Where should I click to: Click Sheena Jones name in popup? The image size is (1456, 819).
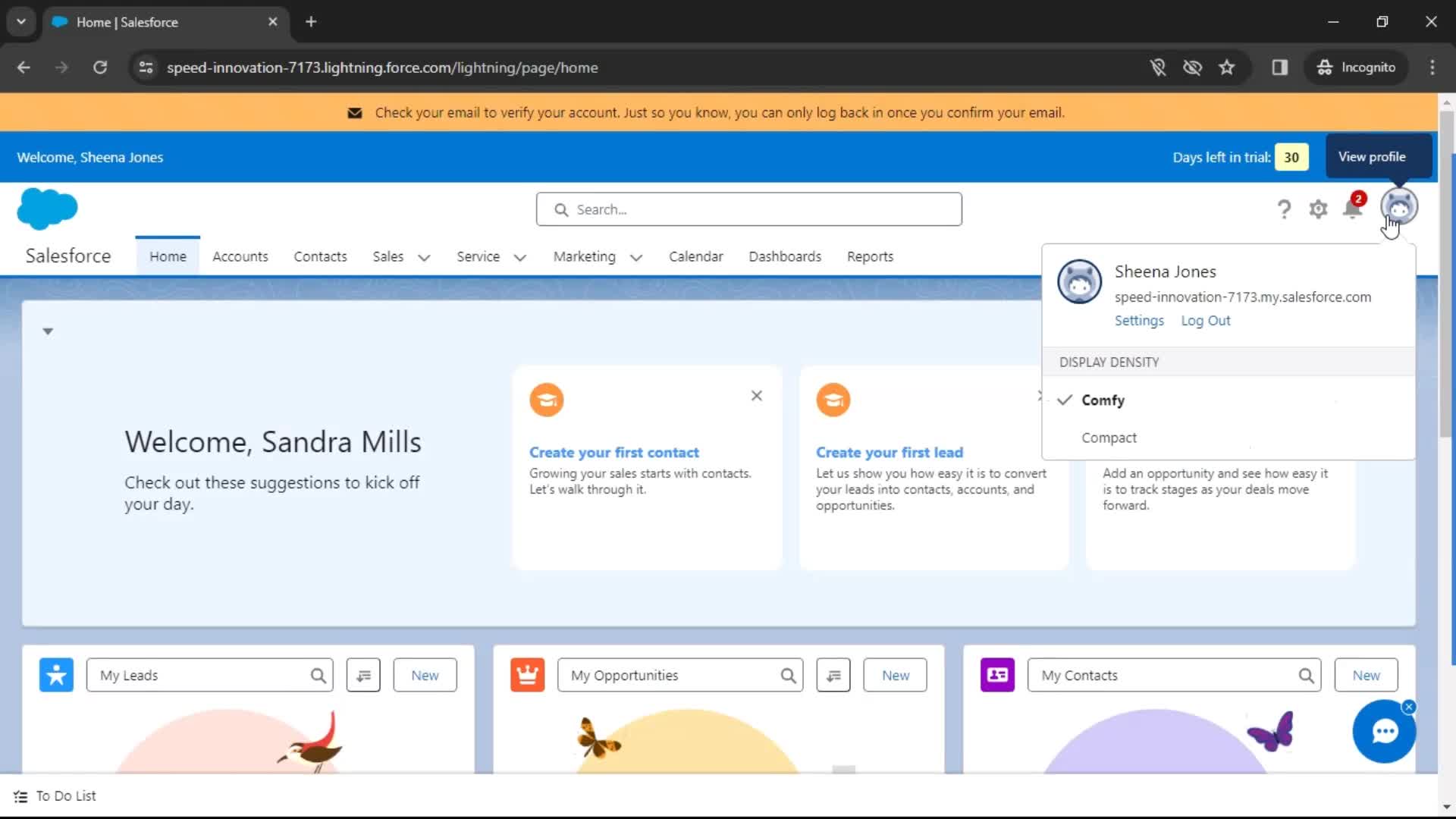point(1165,271)
